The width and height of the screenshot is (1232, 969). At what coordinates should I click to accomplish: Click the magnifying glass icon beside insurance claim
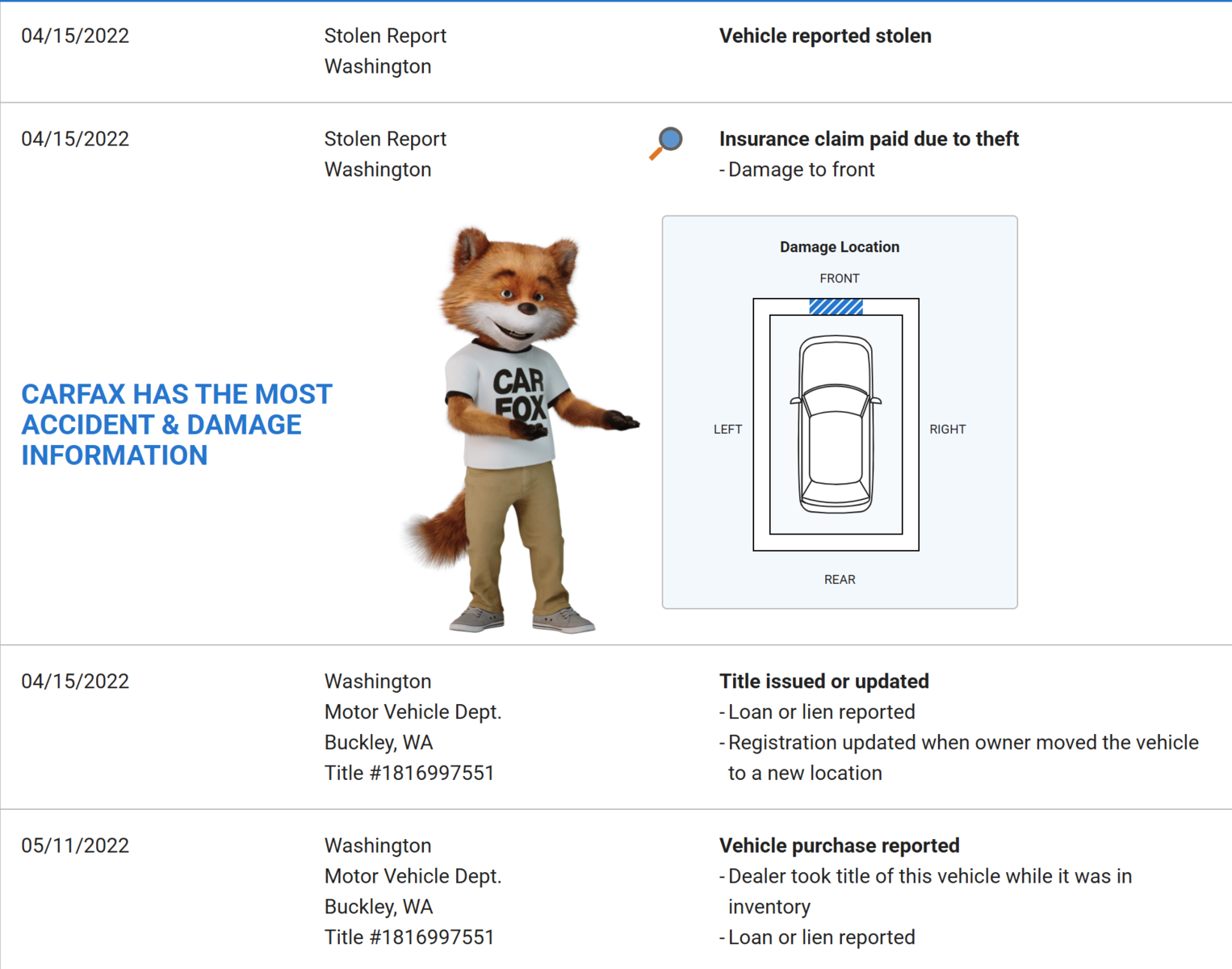[666, 142]
